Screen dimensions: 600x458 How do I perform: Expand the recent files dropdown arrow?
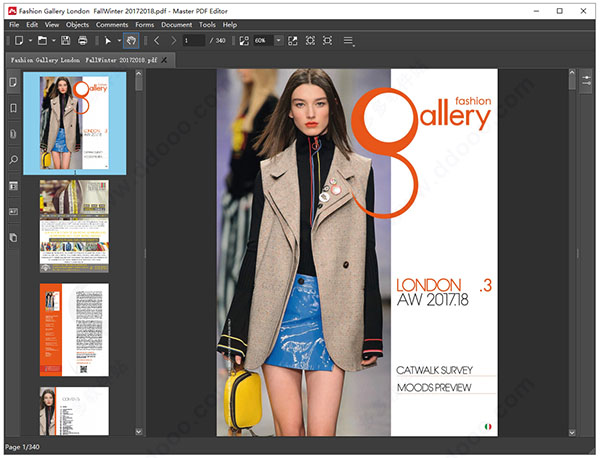(x=54, y=41)
